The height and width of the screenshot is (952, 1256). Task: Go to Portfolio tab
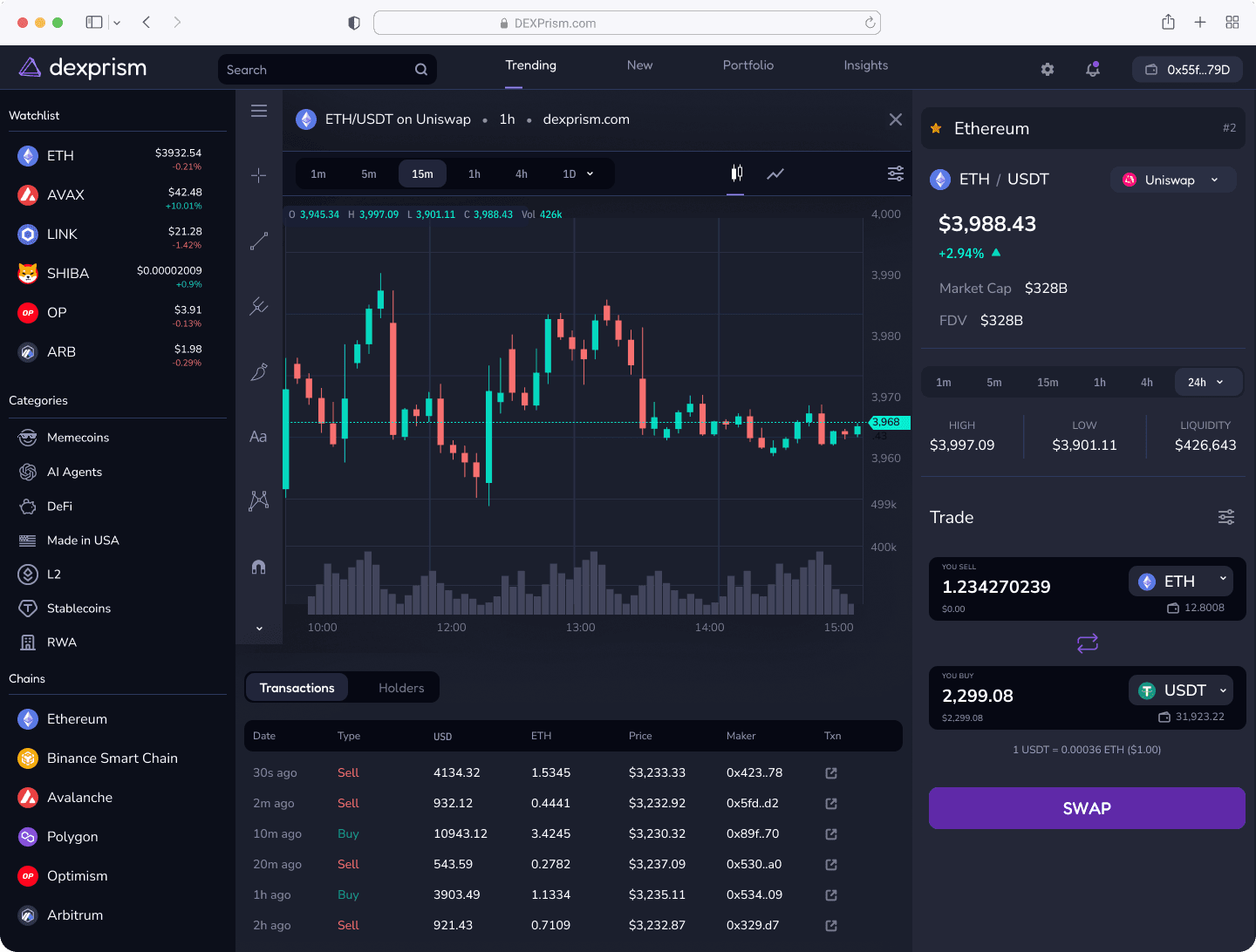tap(748, 65)
